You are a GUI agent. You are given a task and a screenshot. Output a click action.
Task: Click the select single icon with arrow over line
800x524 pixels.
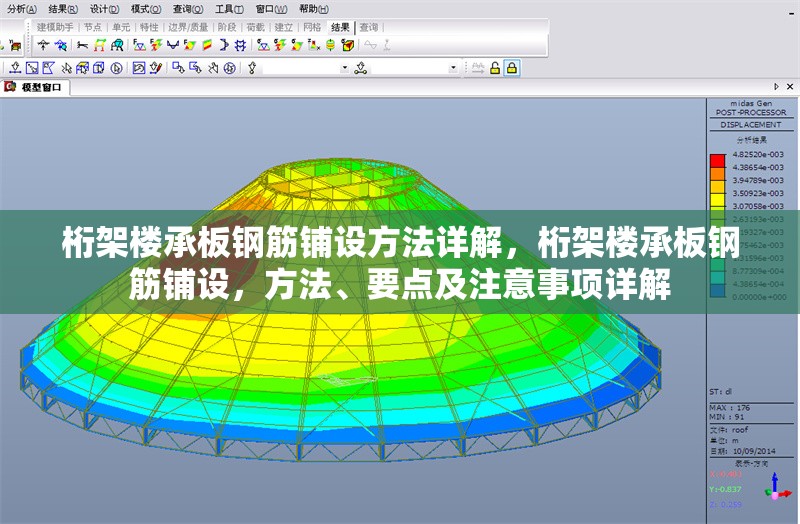15,68
